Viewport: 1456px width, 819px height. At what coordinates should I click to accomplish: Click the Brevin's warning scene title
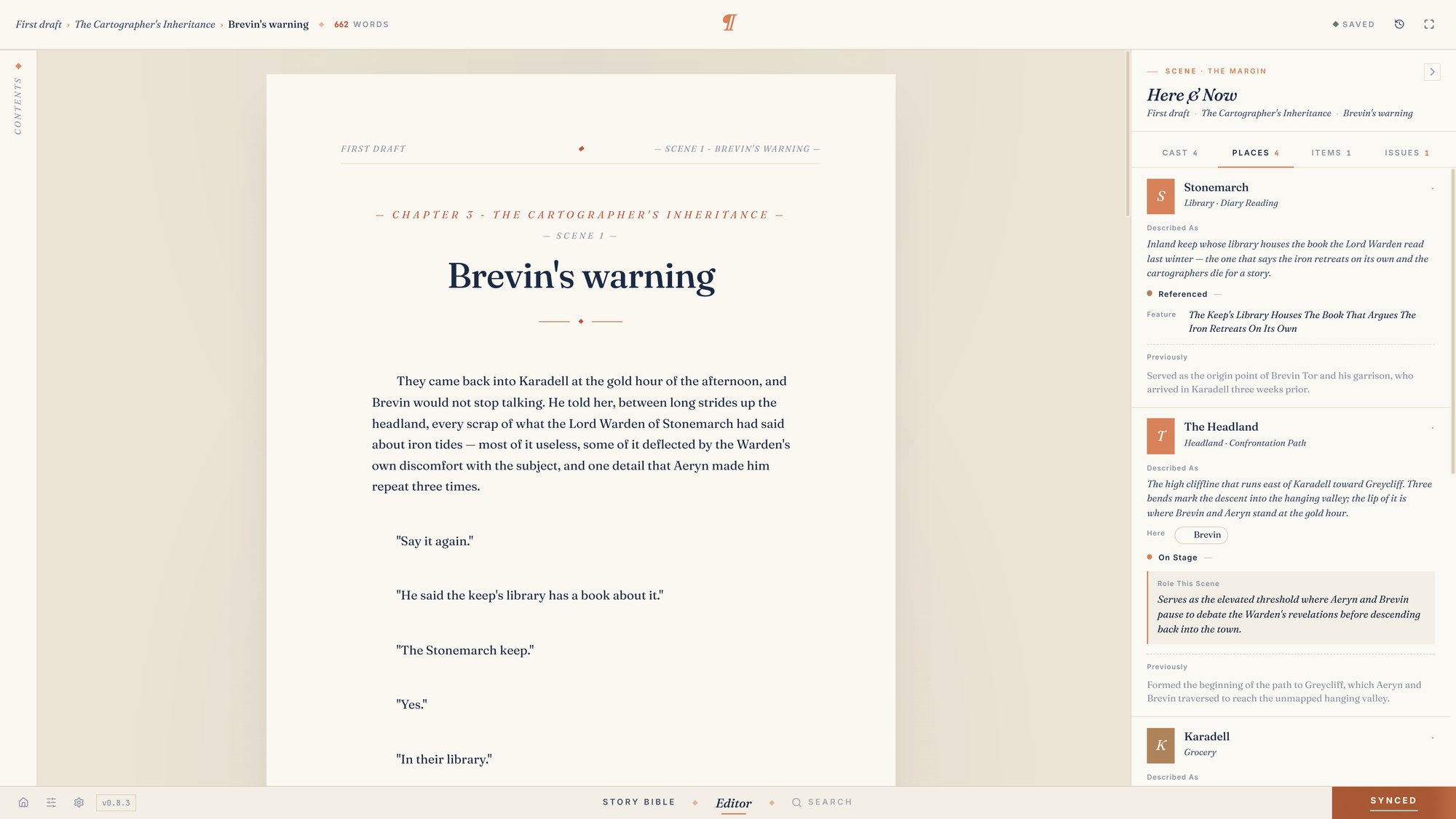pyautogui.click(x=581, y=277)
